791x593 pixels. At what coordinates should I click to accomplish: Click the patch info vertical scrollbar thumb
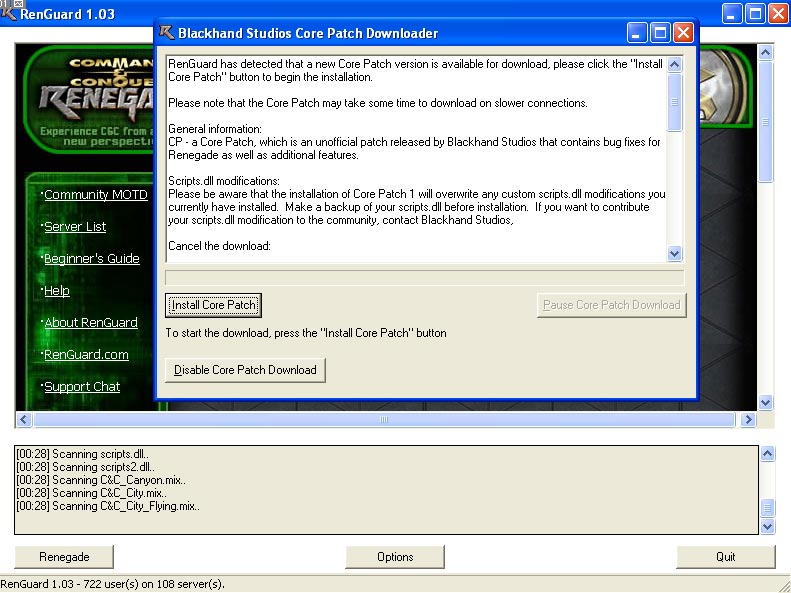pos(674,102)
